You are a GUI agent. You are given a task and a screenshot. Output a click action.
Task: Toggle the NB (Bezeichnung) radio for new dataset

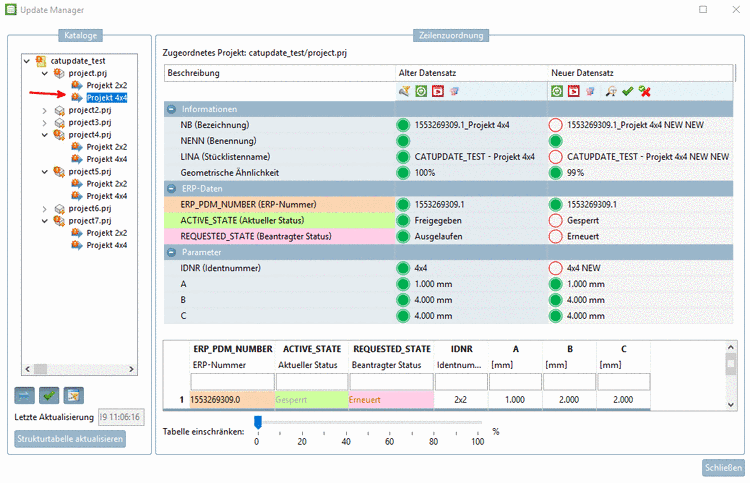[x=556, y=125]
